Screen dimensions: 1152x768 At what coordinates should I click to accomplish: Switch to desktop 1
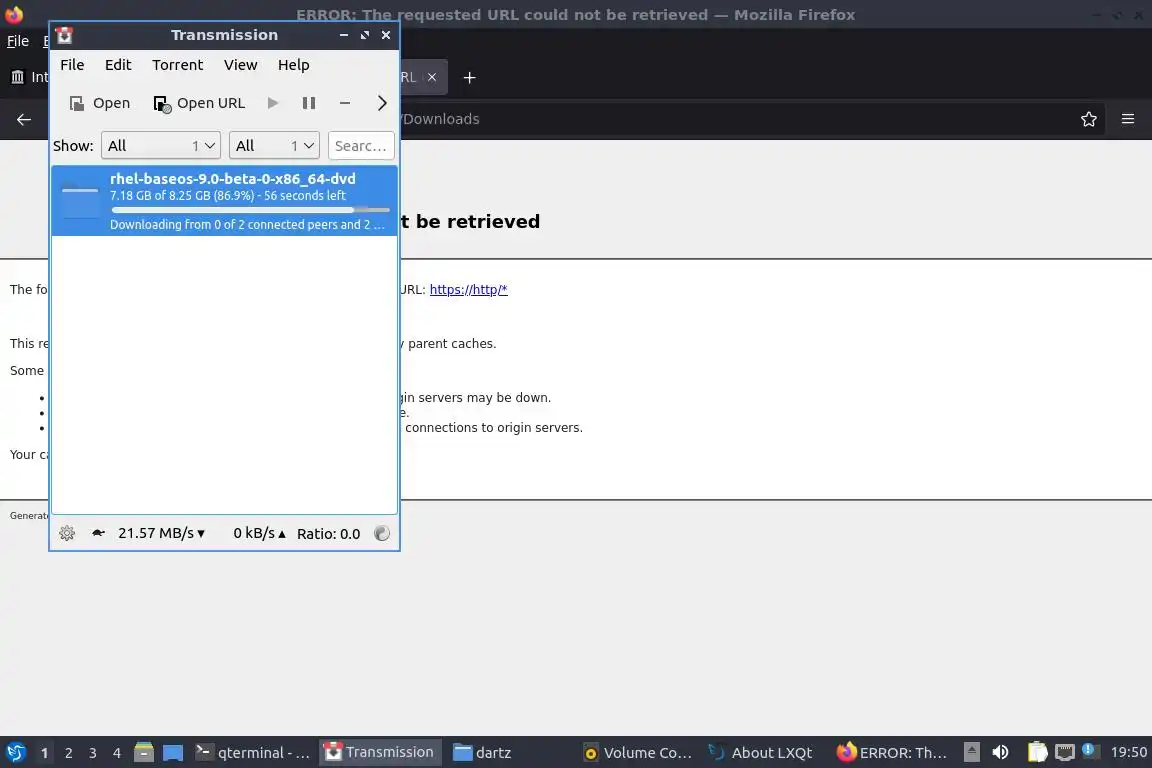coord(44,753)
